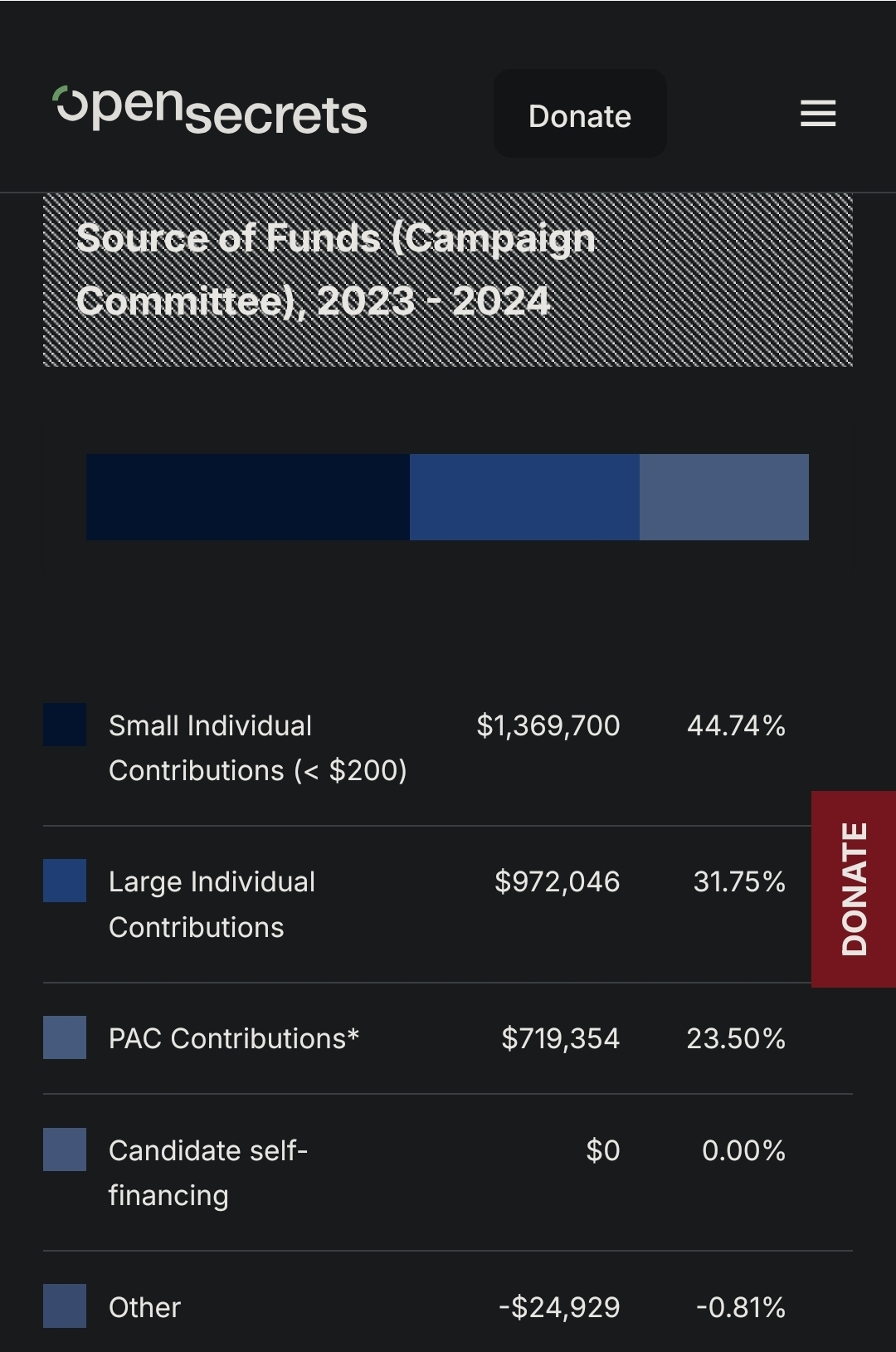The height and width of the screenshot is (1352, 896).
Task: Click the darkest navy bar segment
Action: 247,497
